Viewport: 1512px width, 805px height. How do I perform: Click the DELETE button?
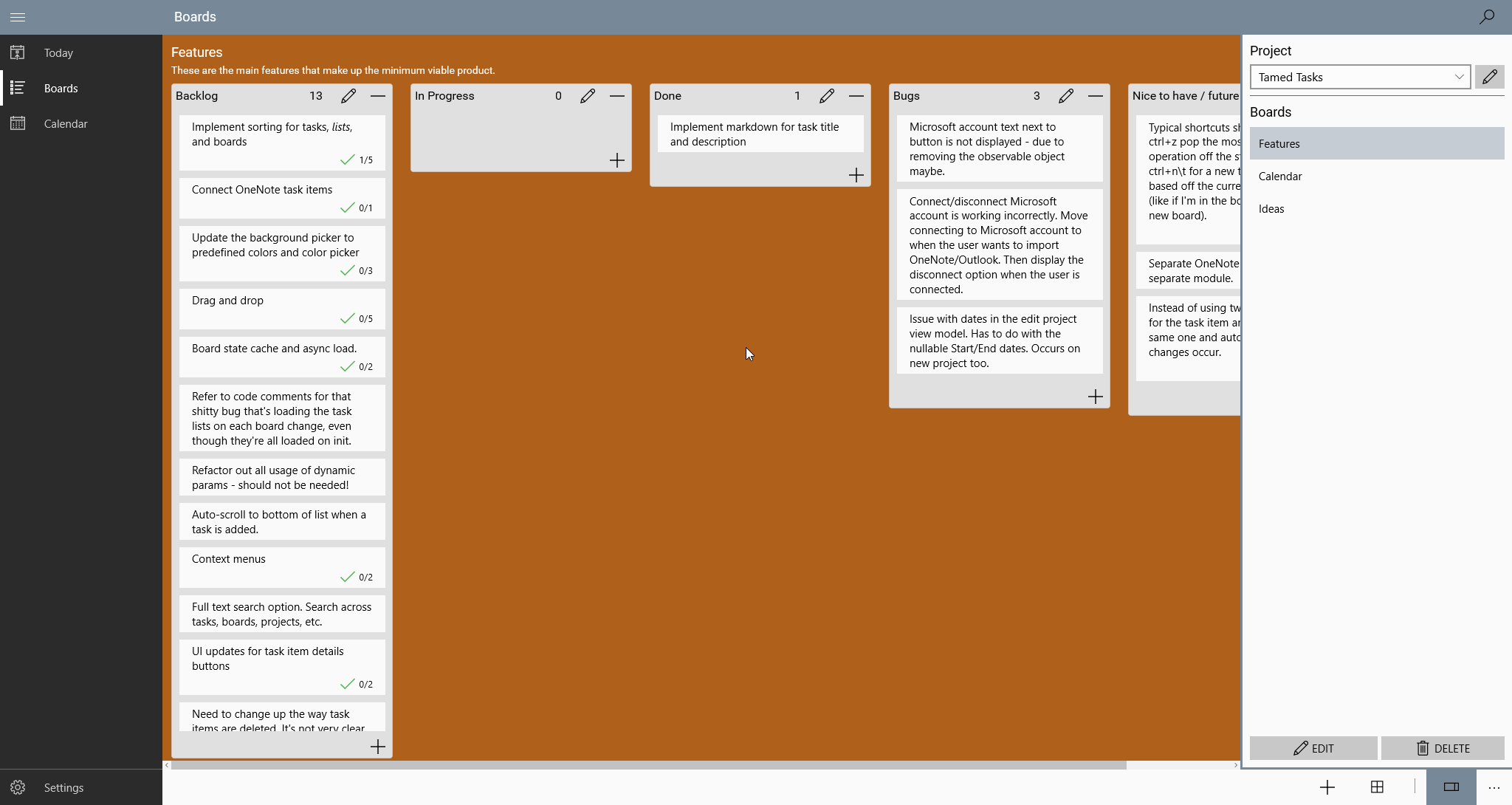click(x=1443, y=748)
